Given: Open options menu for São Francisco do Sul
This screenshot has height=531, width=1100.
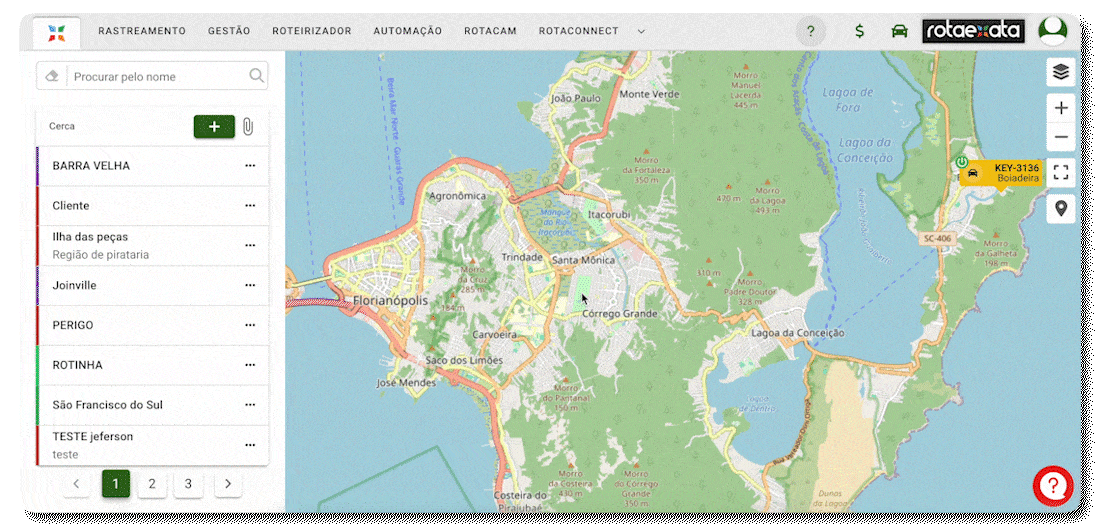Looking at the screenshot, I should pyautogui.click(x=250, y=405).
